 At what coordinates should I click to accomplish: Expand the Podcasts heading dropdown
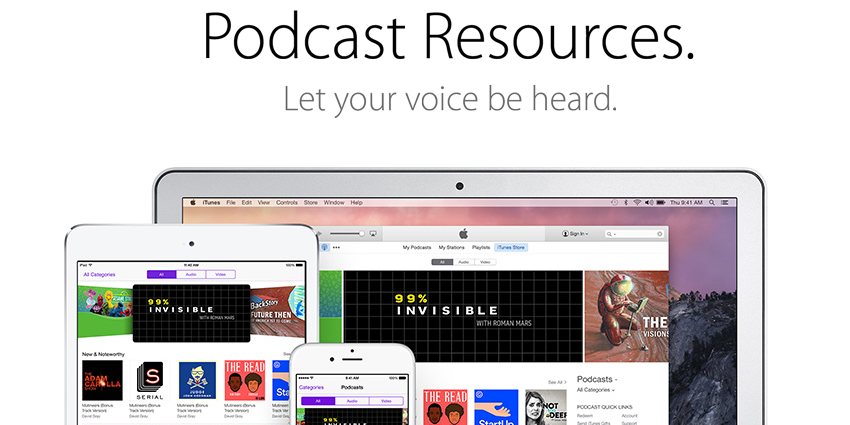[597, 379]
